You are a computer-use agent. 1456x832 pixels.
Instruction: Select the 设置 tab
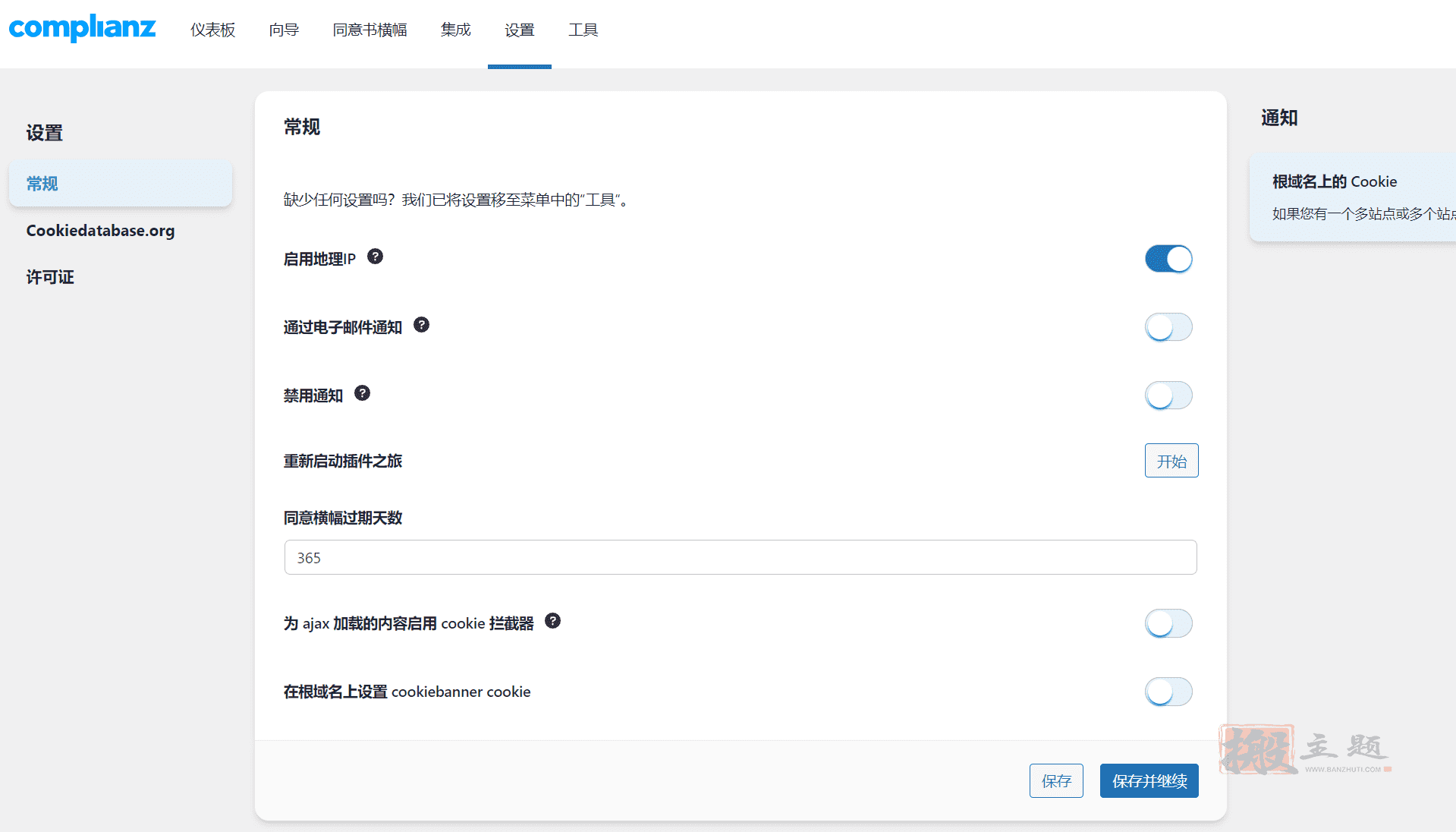(x=520, y=30)
